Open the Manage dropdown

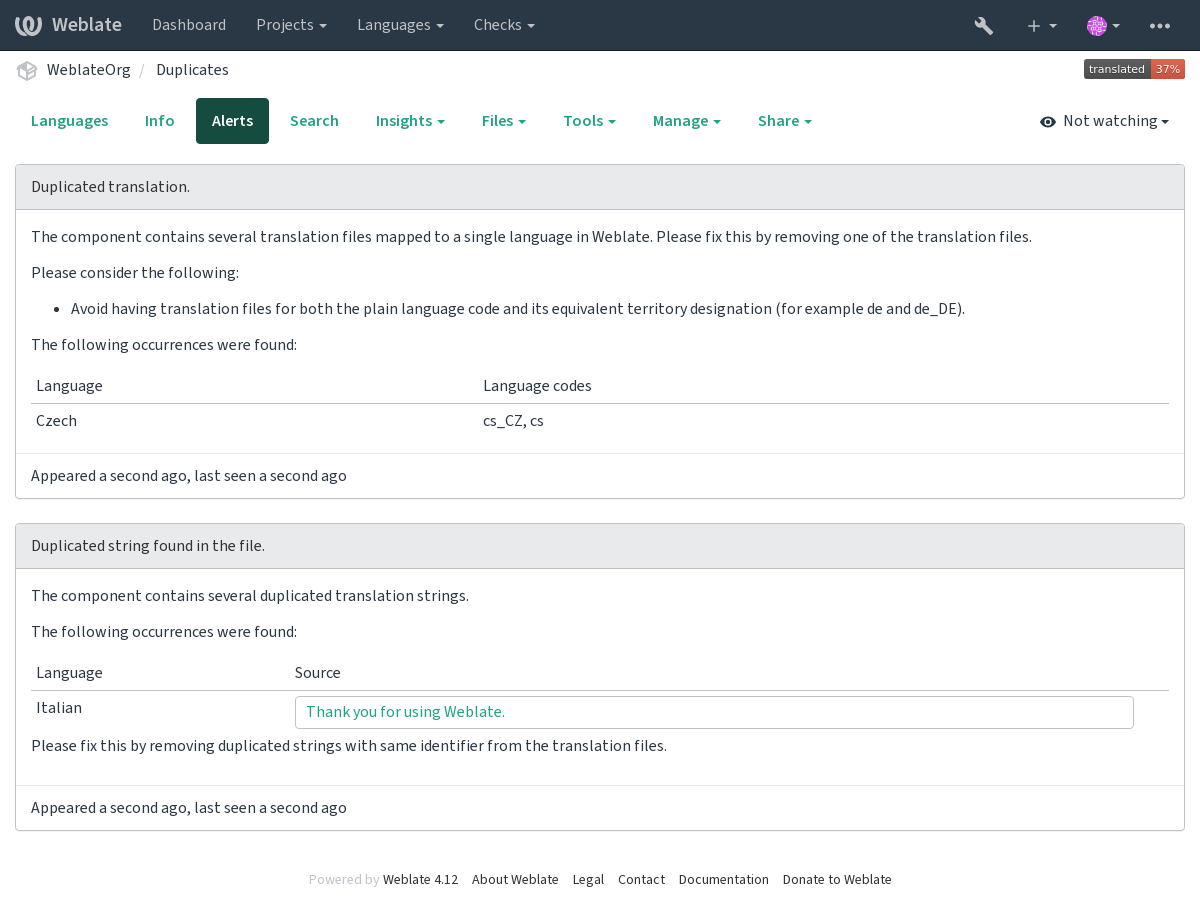pos(687,121)
